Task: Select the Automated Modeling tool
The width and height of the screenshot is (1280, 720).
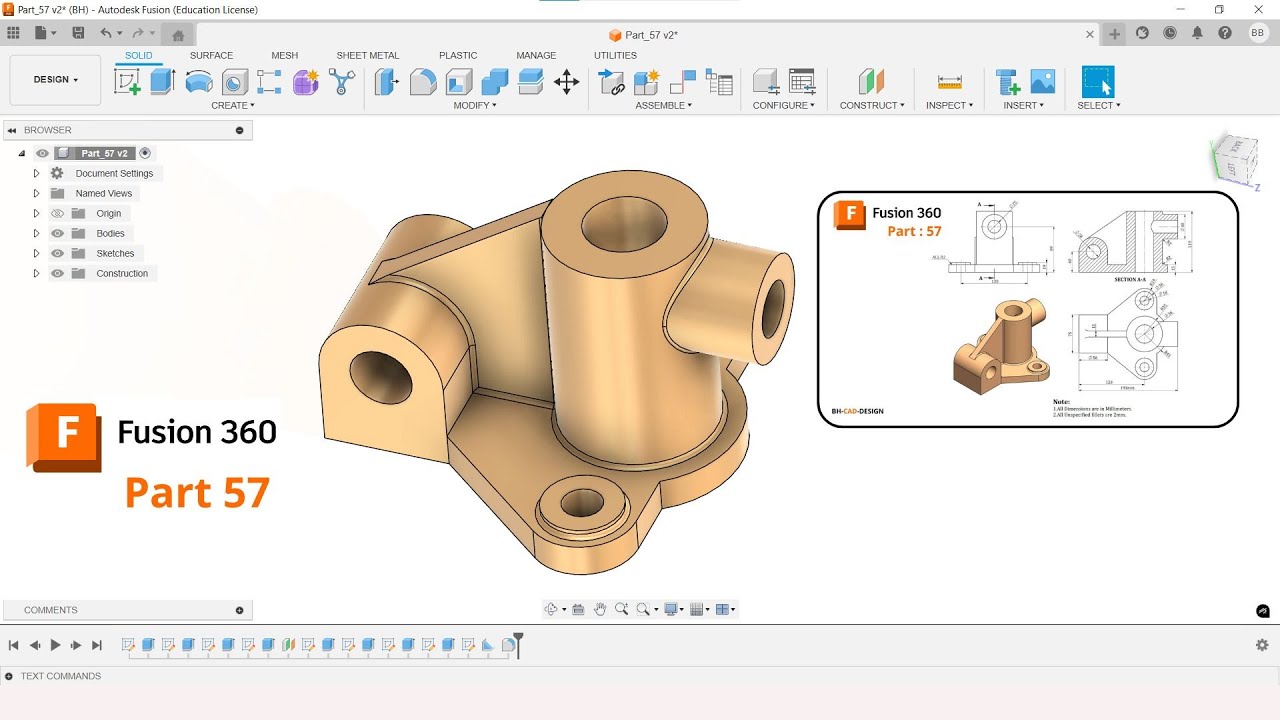Action: [342, 82]
